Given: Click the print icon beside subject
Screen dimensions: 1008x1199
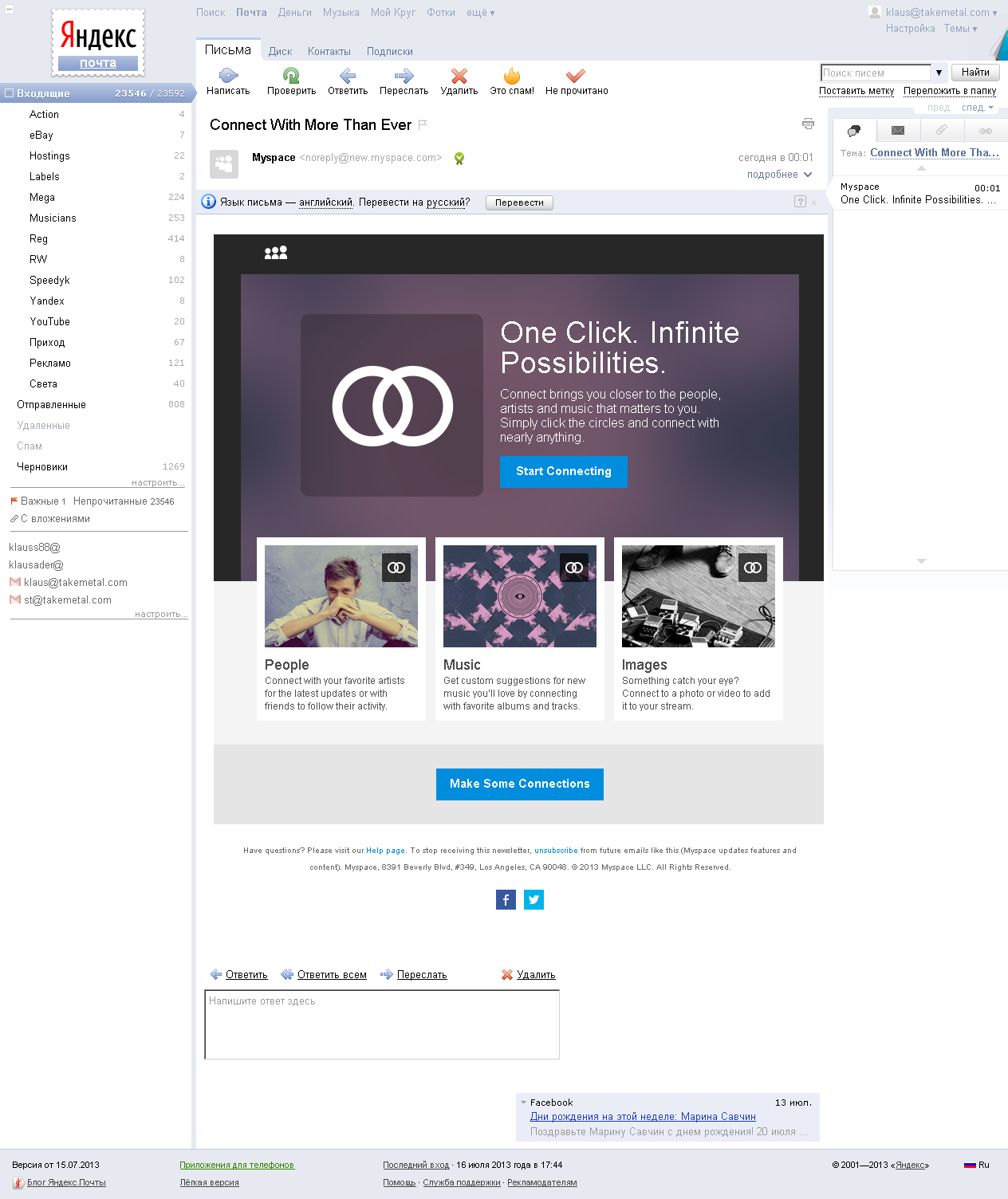Looking at the screenshot, I should pyautogui.click(x=808, y=124).
